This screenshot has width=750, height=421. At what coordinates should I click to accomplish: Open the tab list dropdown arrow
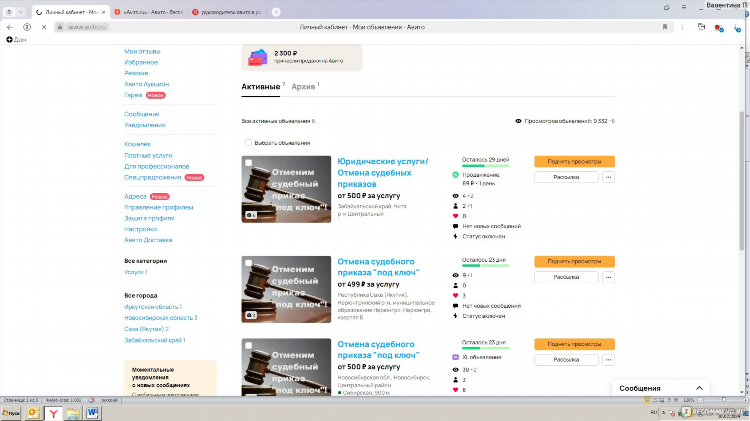click(x=21, y=12)
